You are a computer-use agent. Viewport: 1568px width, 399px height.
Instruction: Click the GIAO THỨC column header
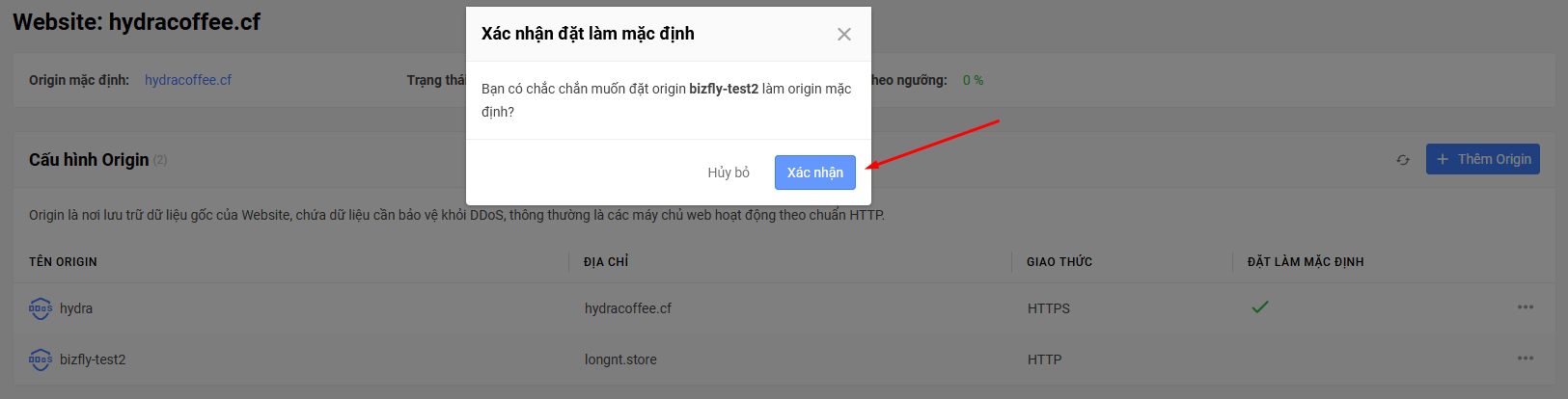(x=1059, y=262)
